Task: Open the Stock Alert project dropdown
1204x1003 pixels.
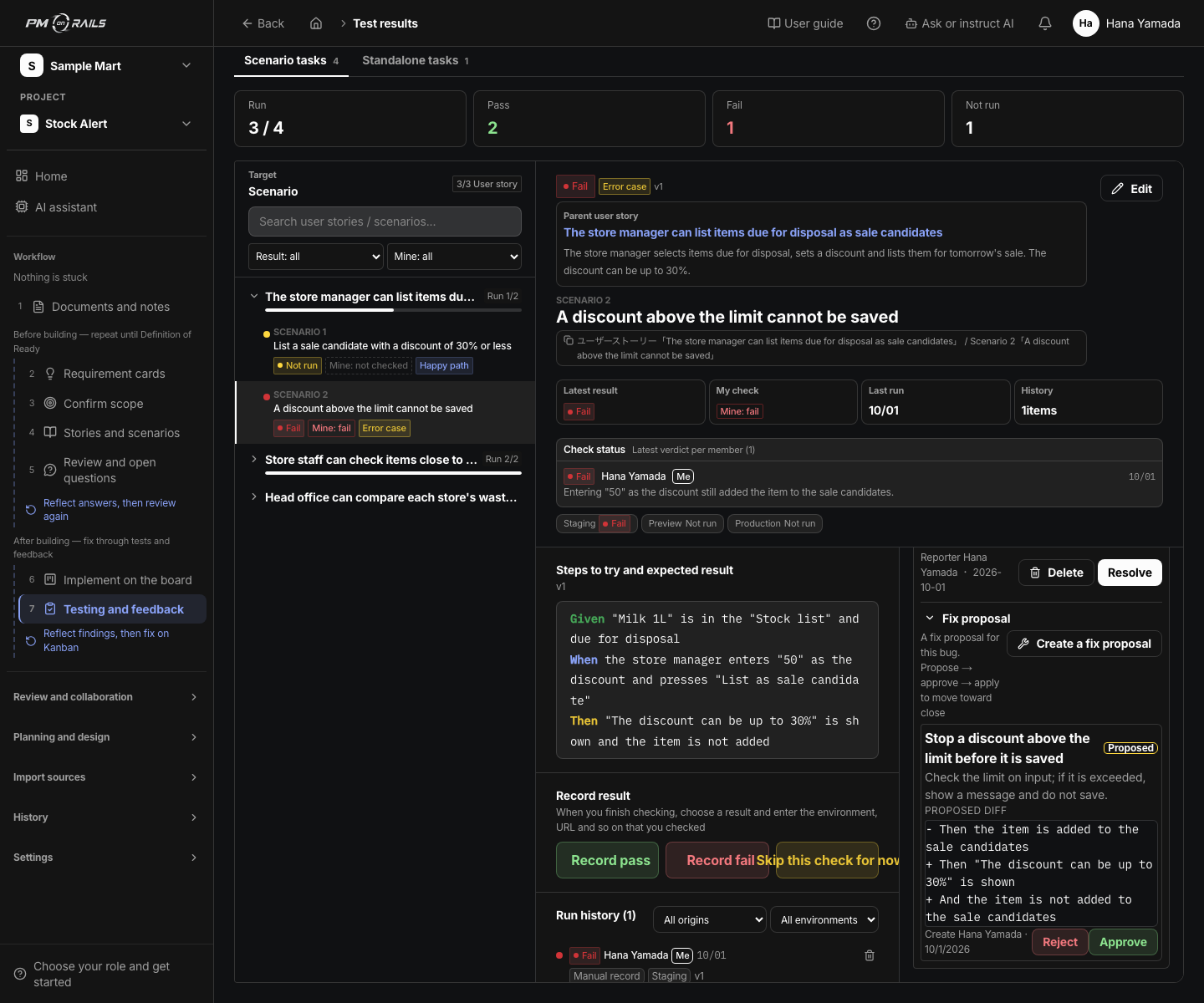Action: pyautogui.click(x=106, y=124)
